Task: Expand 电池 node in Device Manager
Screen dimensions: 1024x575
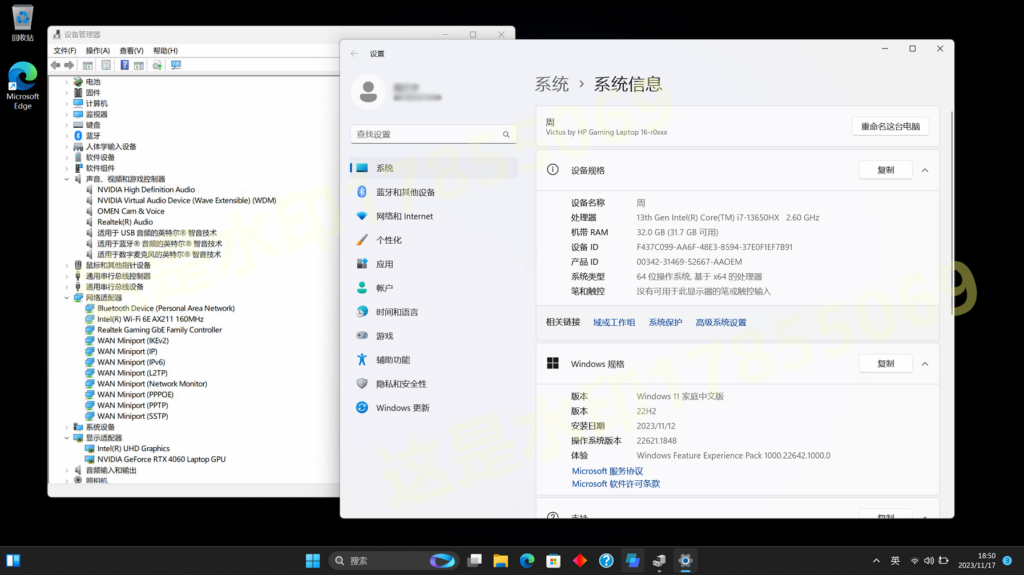Action: coord(67,82)
